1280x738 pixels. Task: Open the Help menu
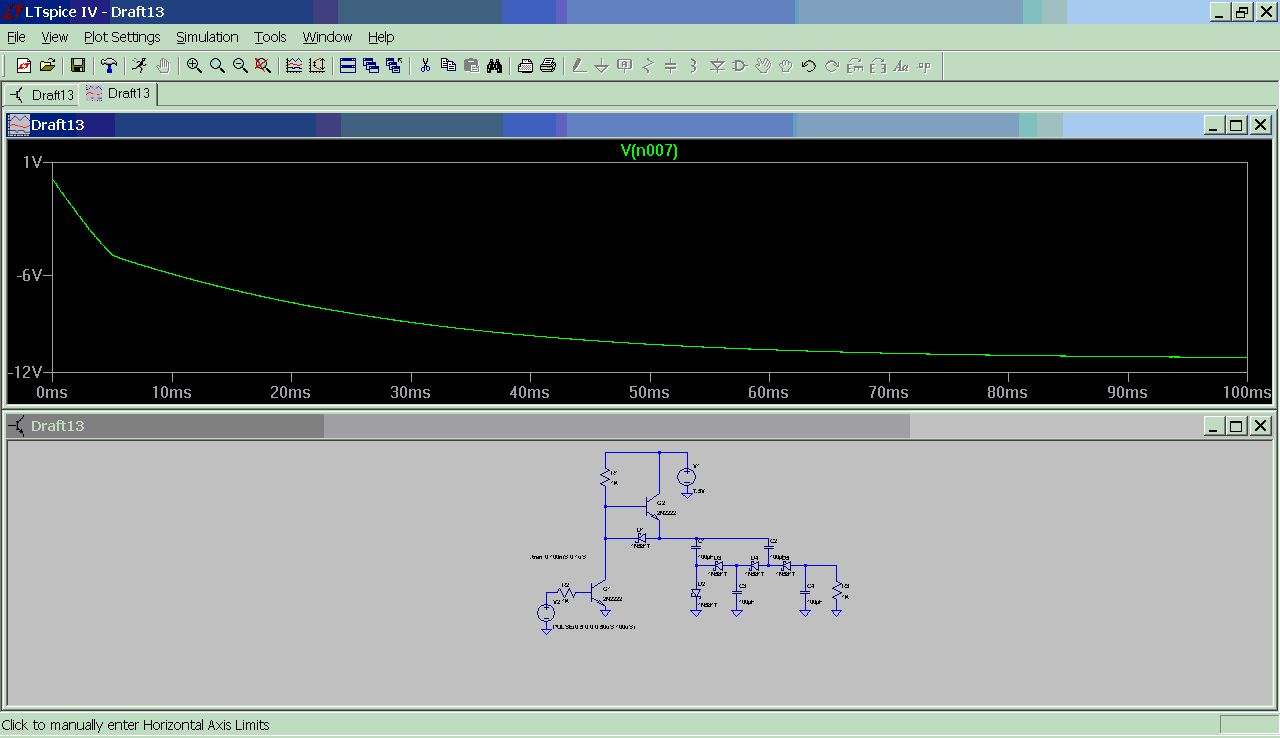tap(381, 37)
